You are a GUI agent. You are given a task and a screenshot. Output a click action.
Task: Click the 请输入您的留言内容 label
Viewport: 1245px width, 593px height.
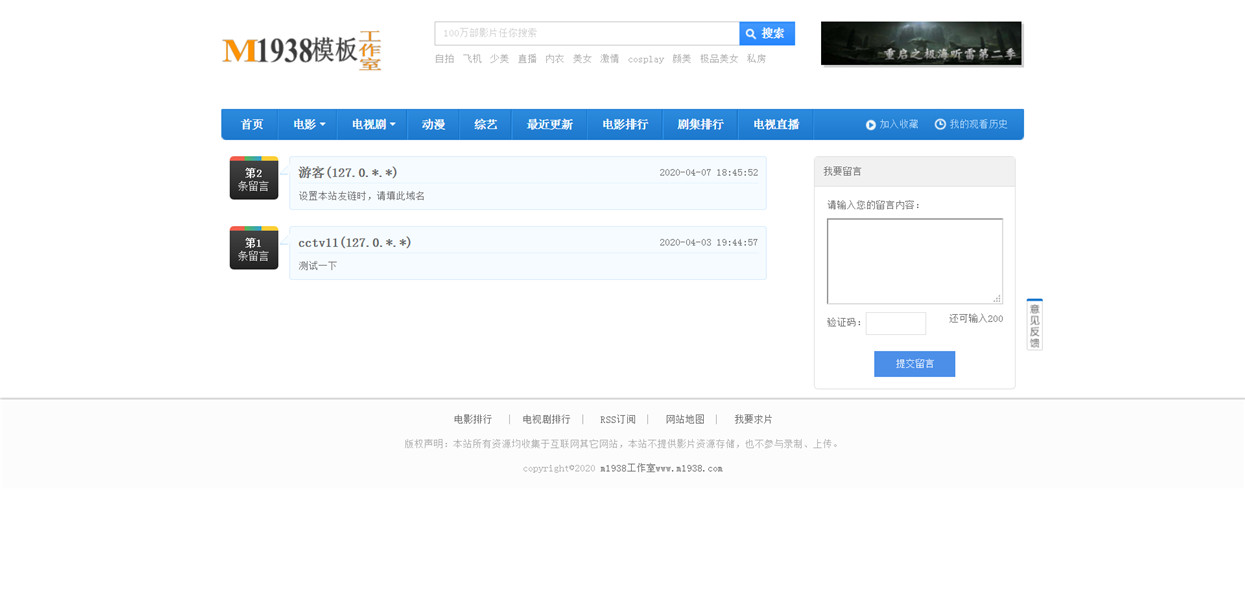(874, 205)
